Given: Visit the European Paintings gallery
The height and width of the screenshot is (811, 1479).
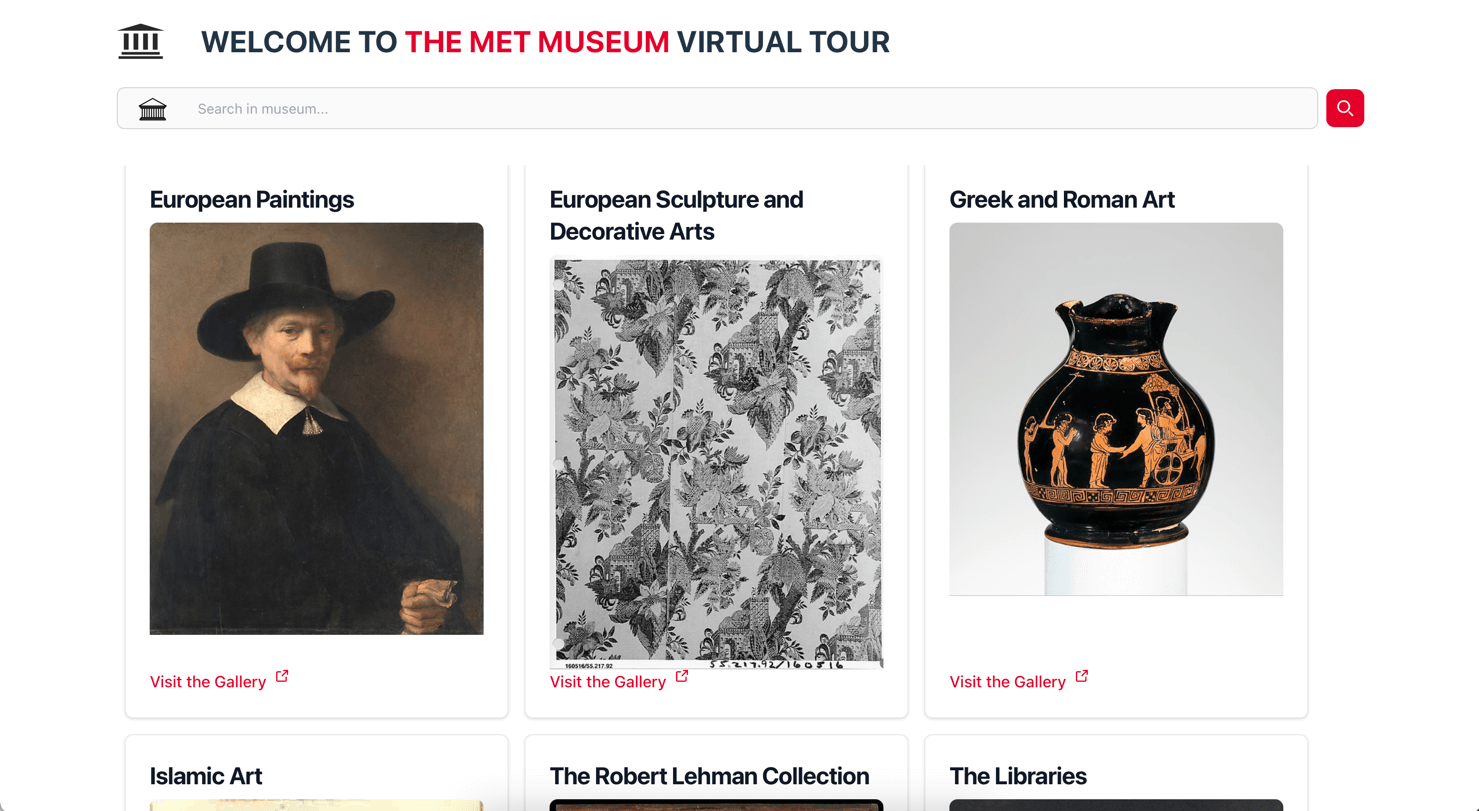Looking at the screenshot, I should click(x=206, y=681).
